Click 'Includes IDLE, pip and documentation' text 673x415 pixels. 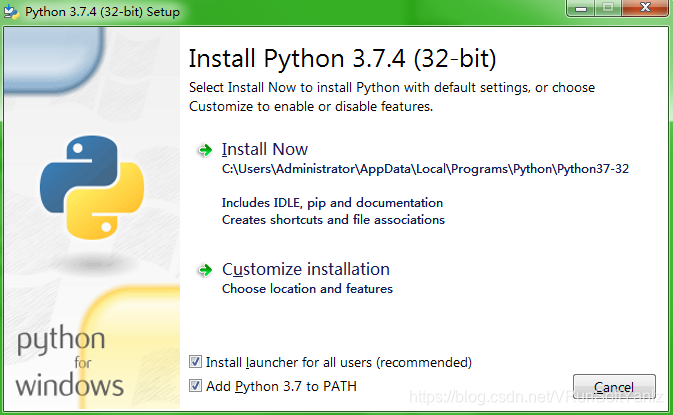[332, 203]
